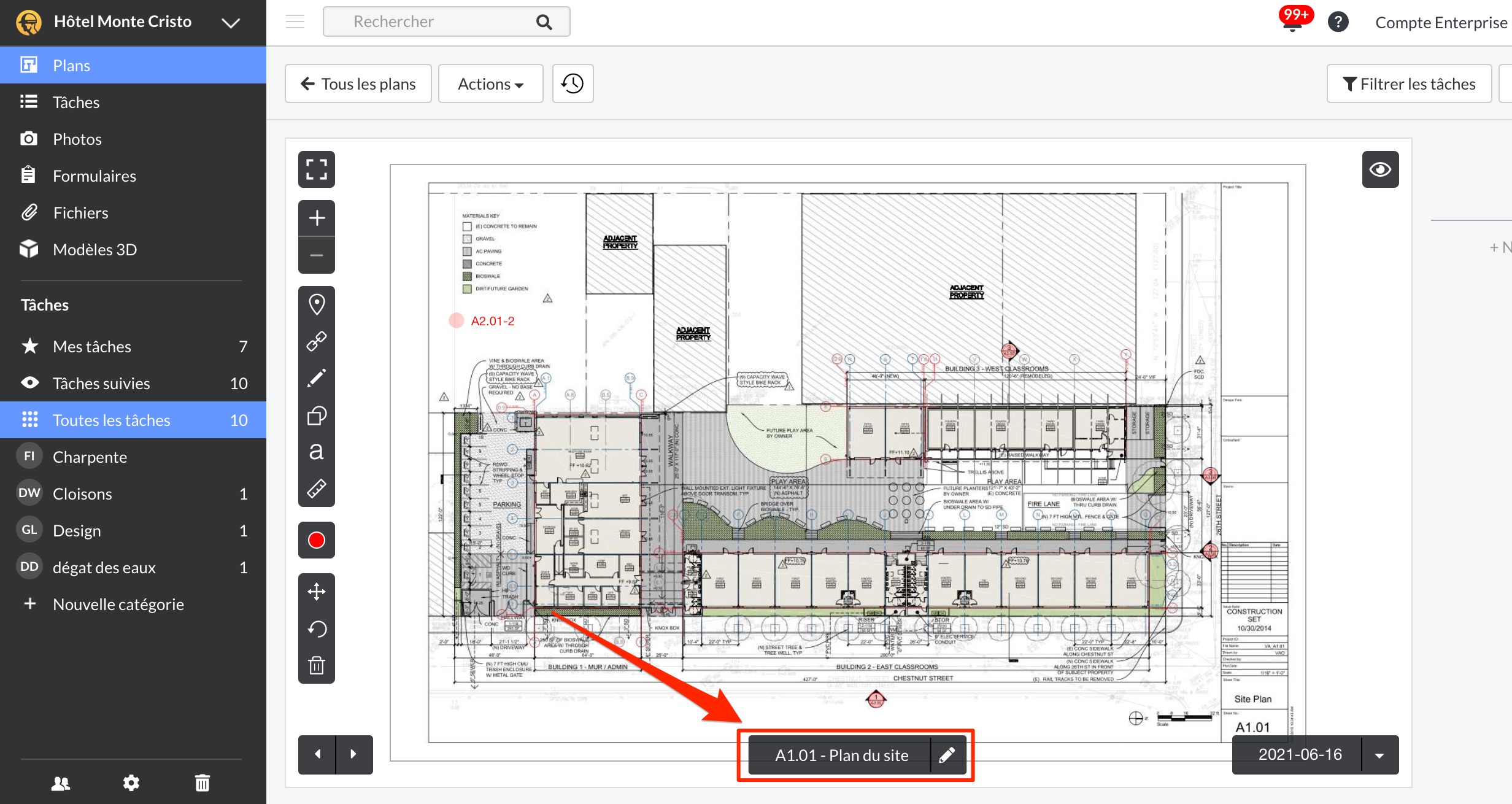
Task: Open Formulaires in the sidebar
Action: click(94, 176)
